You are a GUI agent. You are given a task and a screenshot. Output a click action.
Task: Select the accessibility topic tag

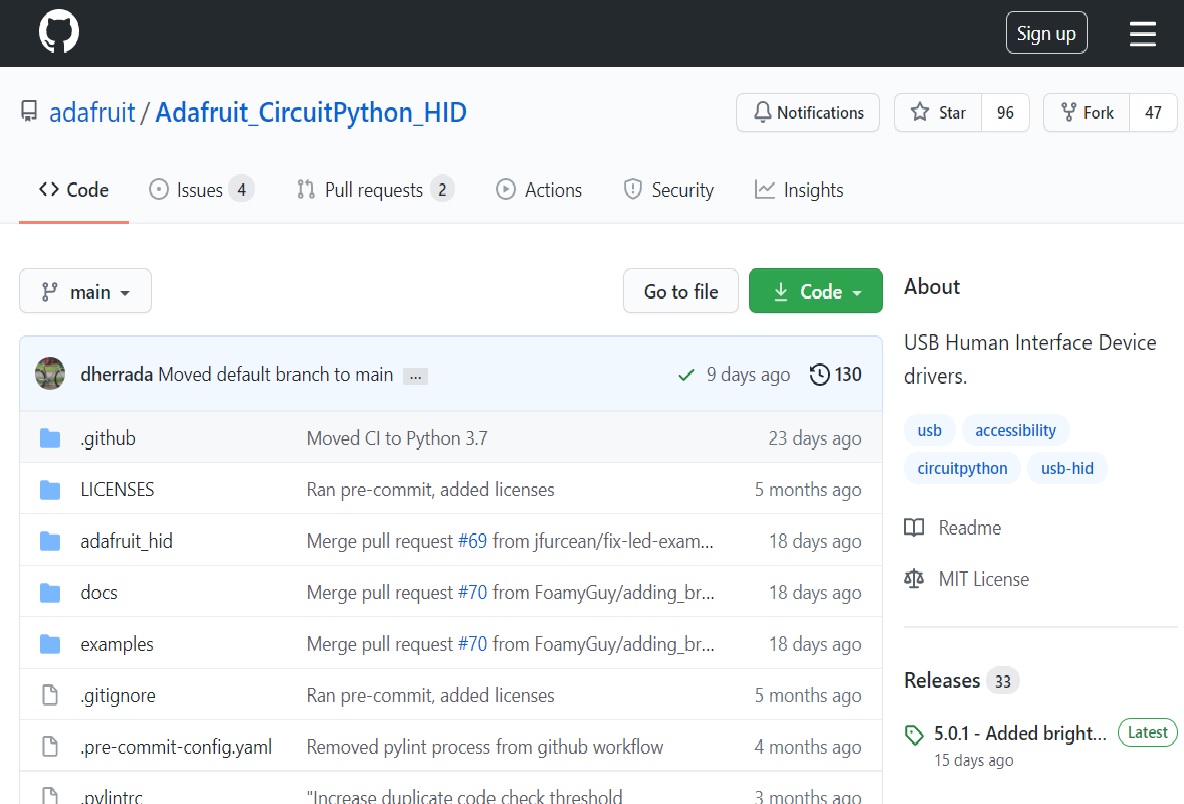tap(1016, 430)
